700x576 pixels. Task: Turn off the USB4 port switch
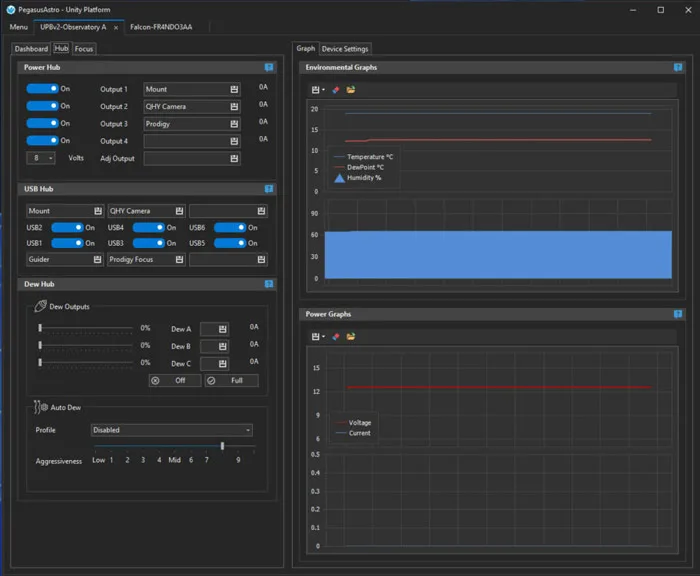[148, 228]
